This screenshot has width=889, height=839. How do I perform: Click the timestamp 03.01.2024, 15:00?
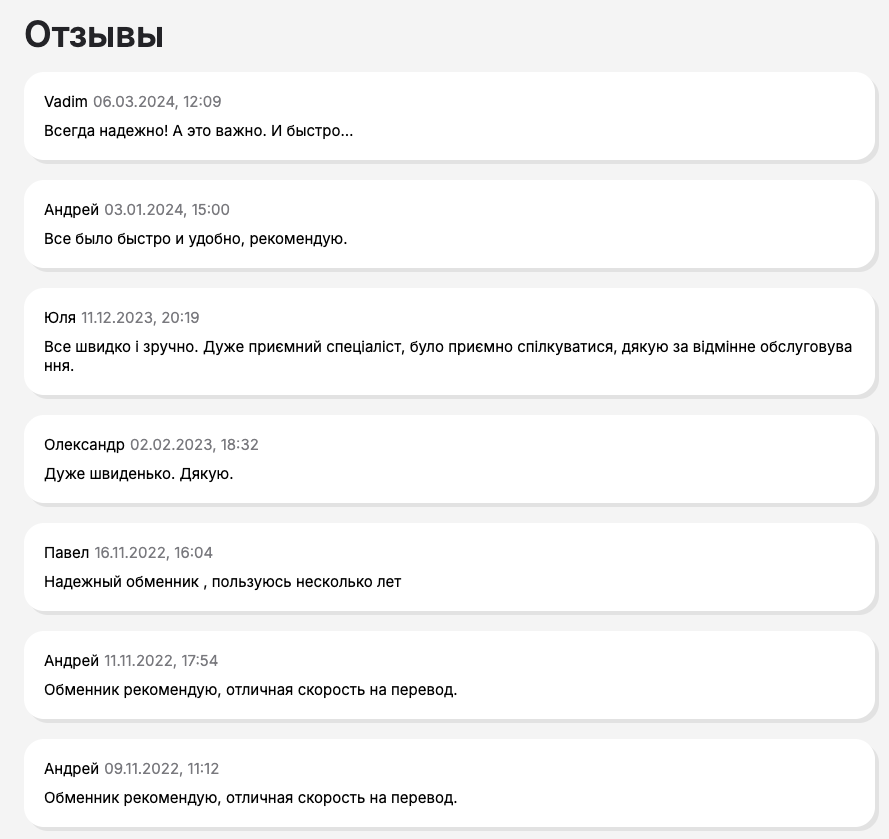(x=167, y=210)
